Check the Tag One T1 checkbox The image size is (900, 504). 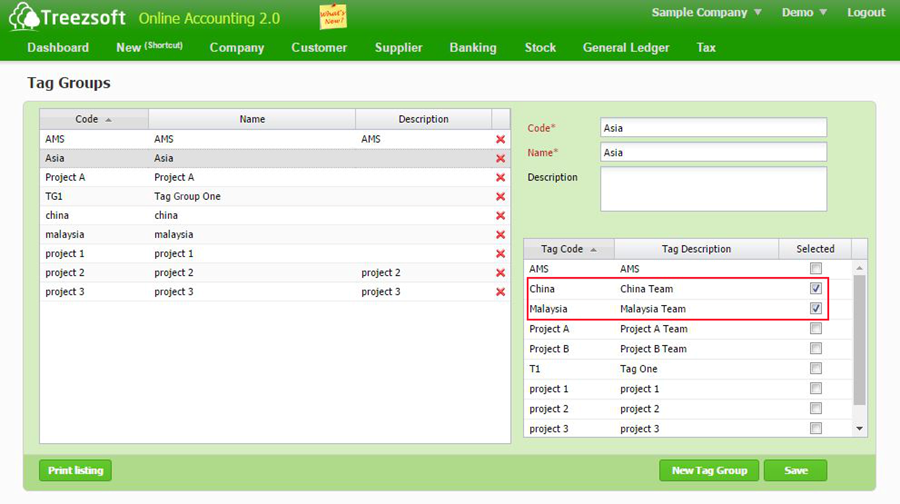pos(816,369)
